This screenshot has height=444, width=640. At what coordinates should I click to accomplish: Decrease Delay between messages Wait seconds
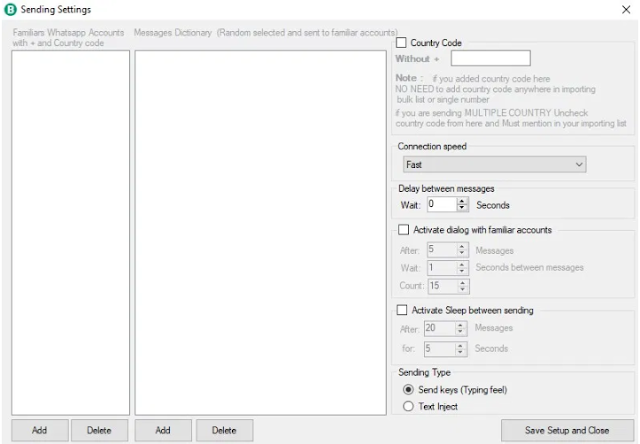(462, 208)
